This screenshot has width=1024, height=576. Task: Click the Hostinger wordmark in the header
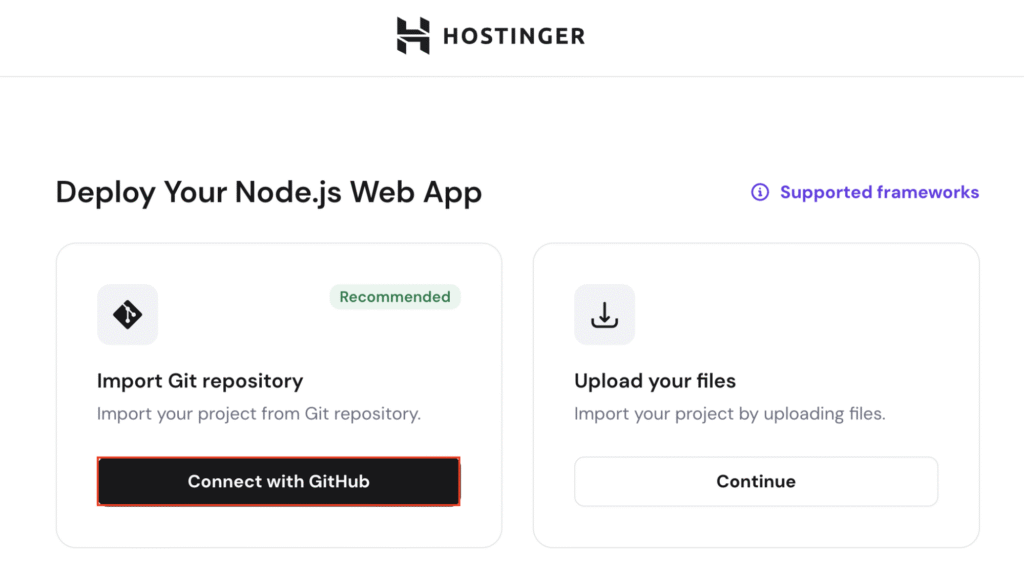point(513,36)
